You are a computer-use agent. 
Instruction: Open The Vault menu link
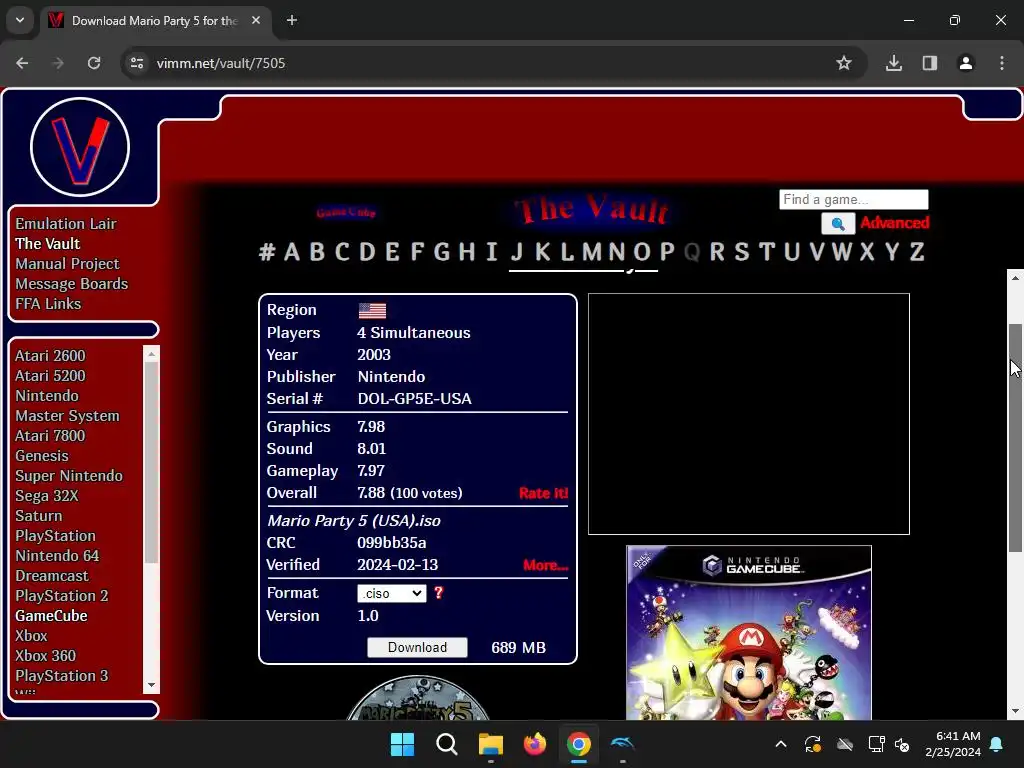click(48, 244)
